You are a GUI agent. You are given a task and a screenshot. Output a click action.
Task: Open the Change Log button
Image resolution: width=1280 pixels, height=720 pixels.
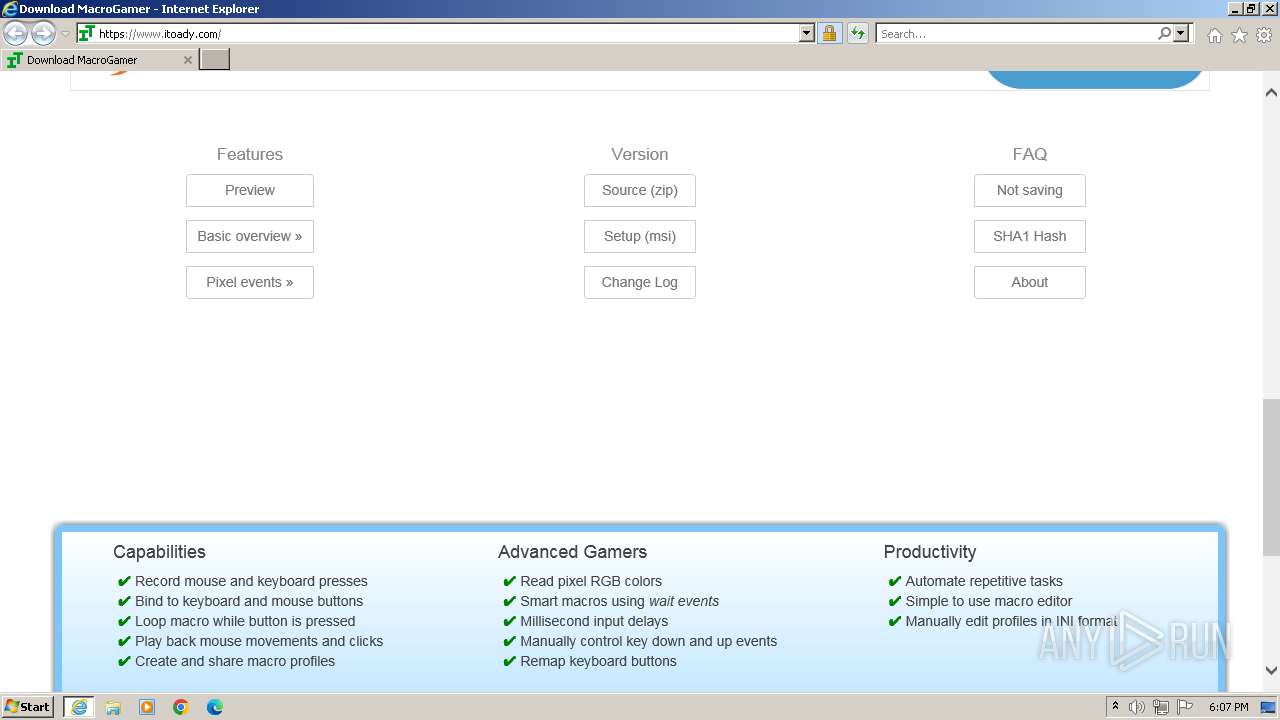pyautogui.click(x=640, y=282)
